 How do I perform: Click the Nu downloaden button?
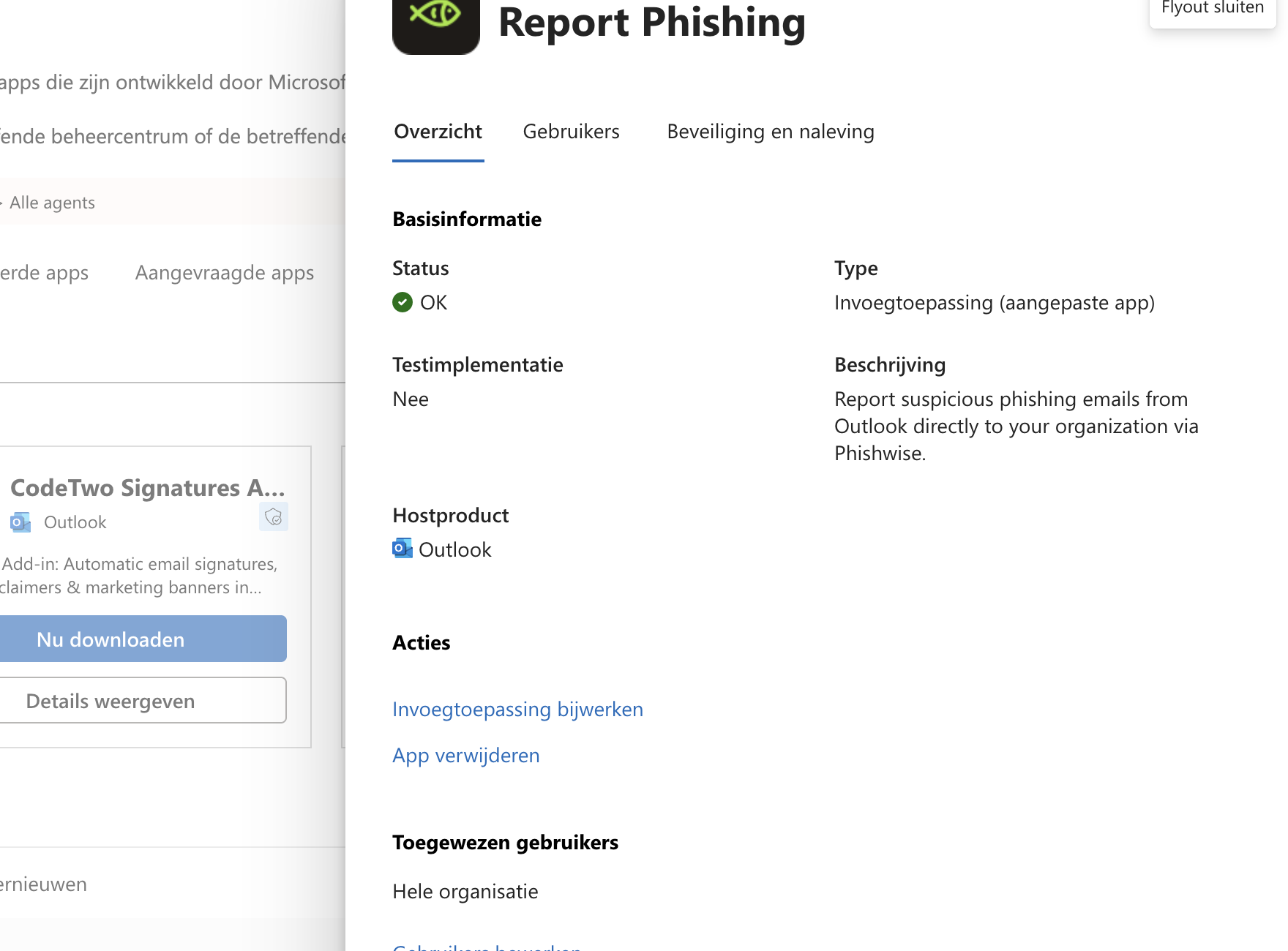coord(143,639)
